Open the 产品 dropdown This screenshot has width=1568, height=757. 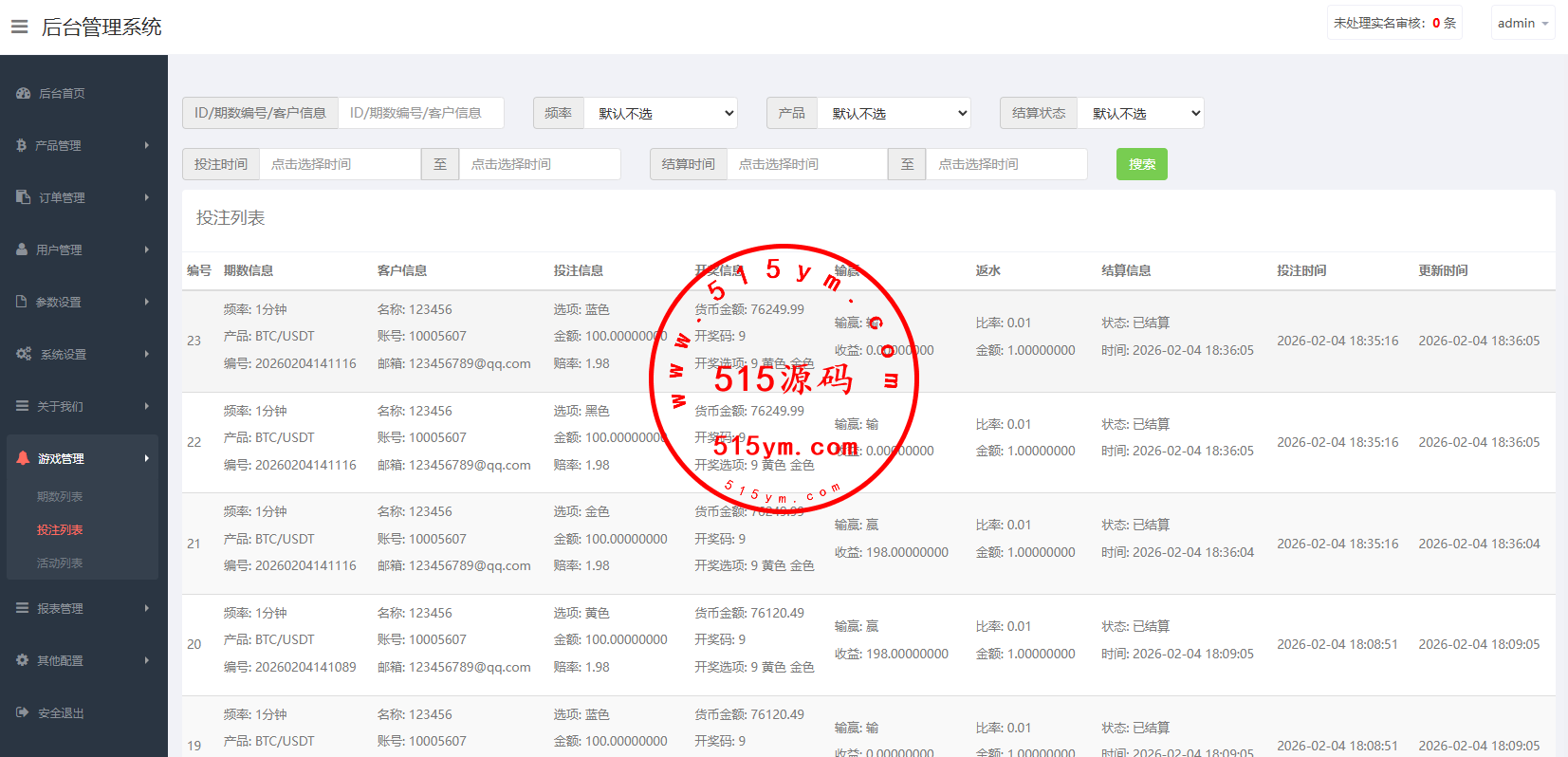tap(894, 113)
